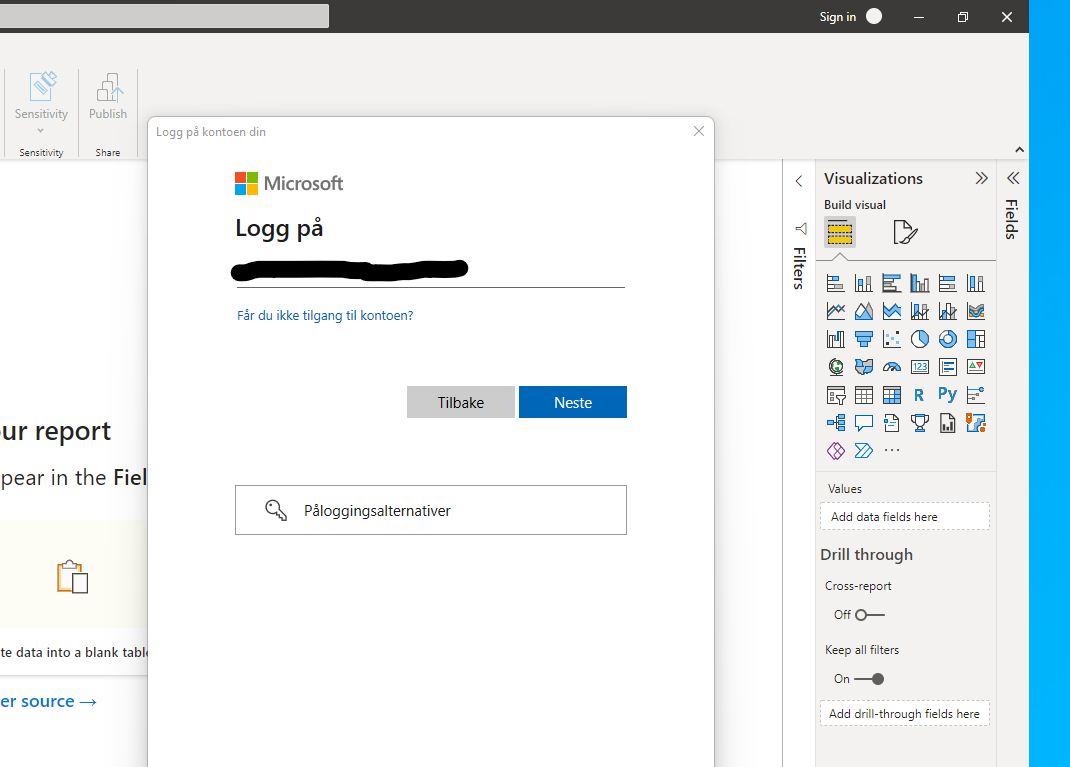Select the Card (123) visual
The width and height of the screenshot is (1070, 767).
tap(919, 367)
